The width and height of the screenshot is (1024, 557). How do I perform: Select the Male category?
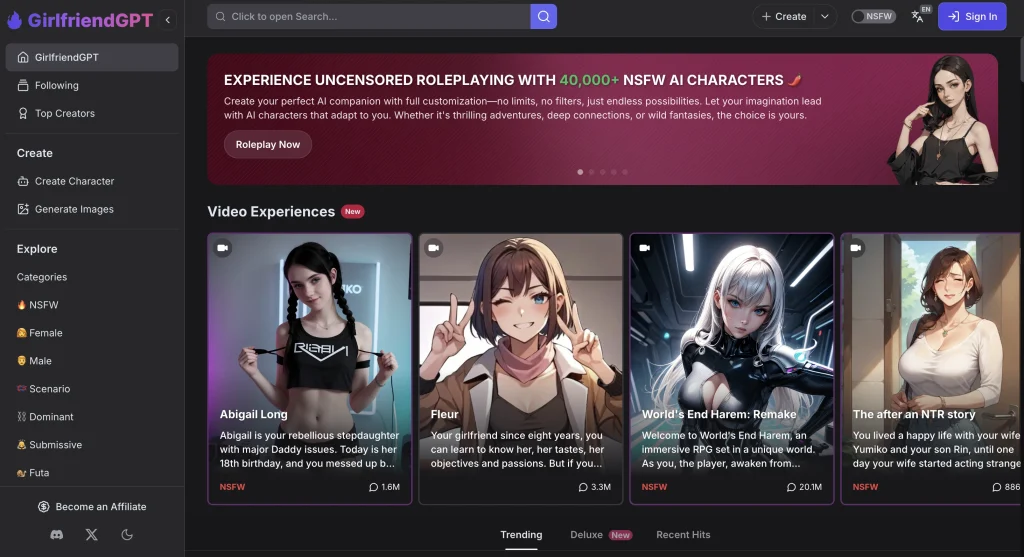(x=34, y=361)
